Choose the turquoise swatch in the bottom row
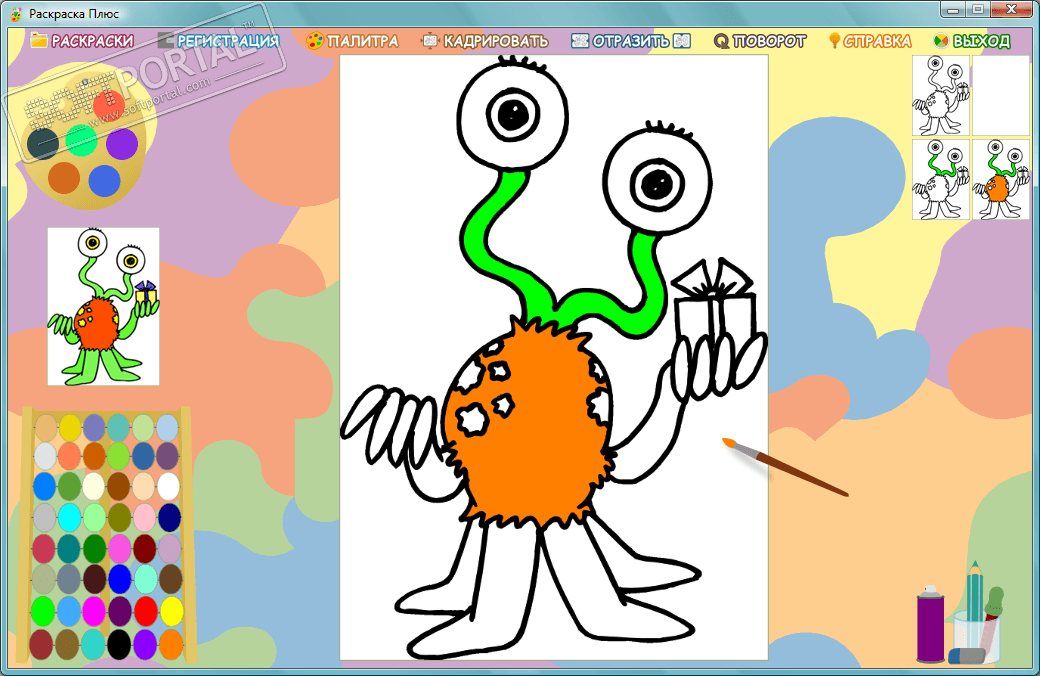 [x=94, y=644]
